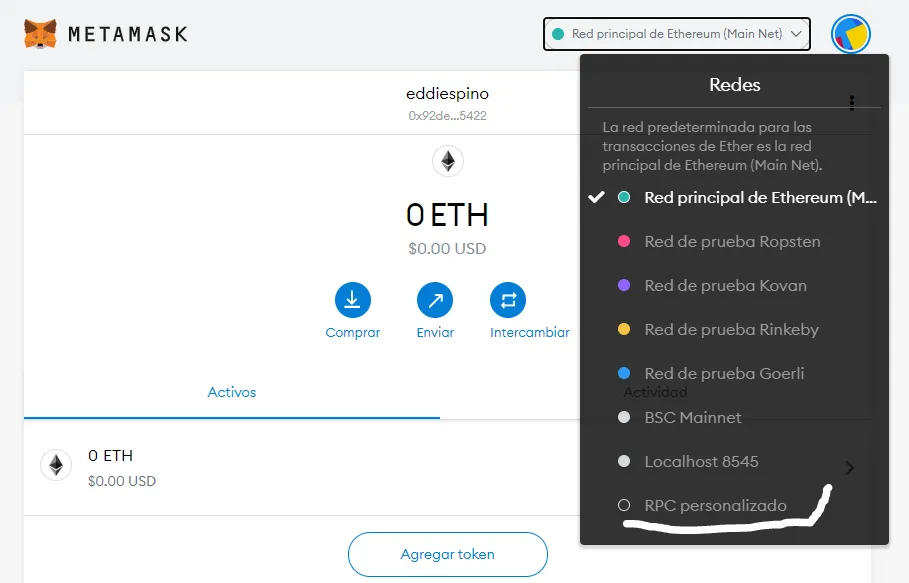Click the Comprar download icon
This screenshot has width=909, height=583.
coord(352,300)
